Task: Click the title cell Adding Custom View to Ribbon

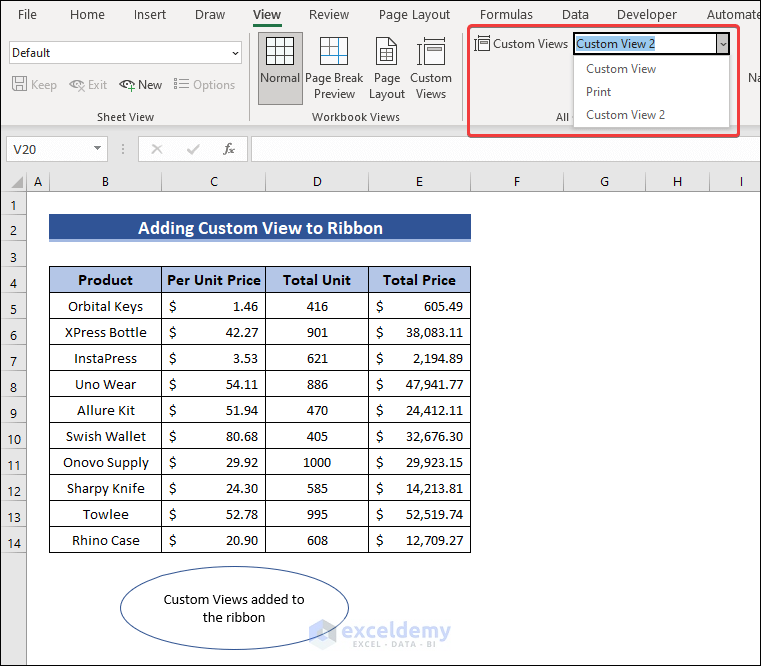Action: point(260,228)
